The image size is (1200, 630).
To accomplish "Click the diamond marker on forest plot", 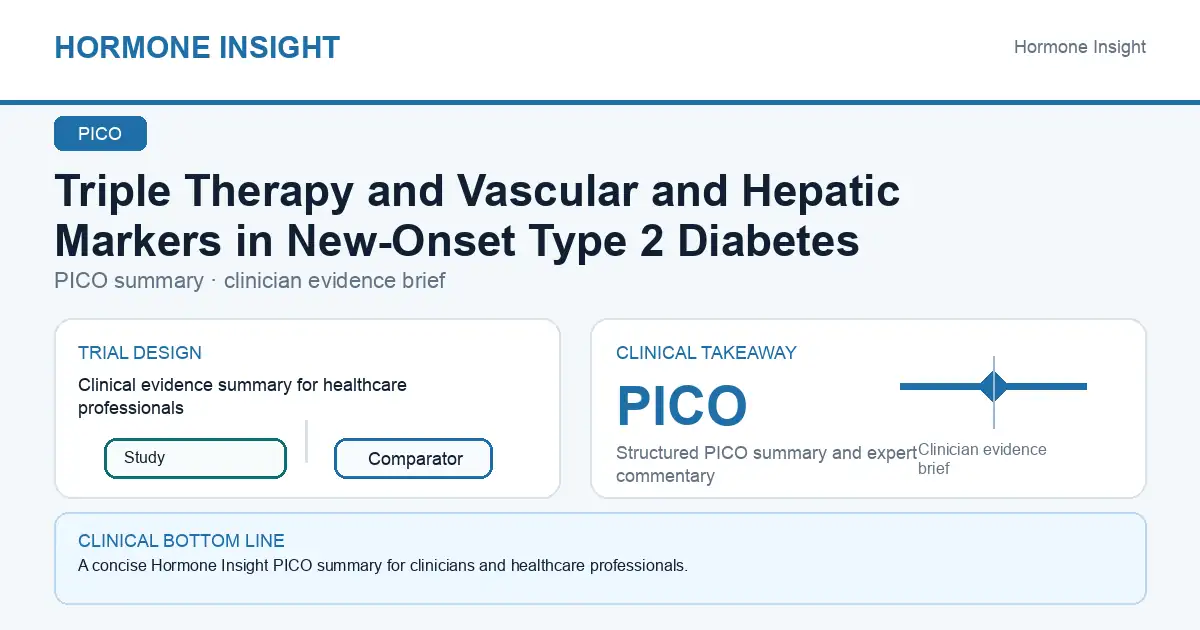I will [993, 386].
